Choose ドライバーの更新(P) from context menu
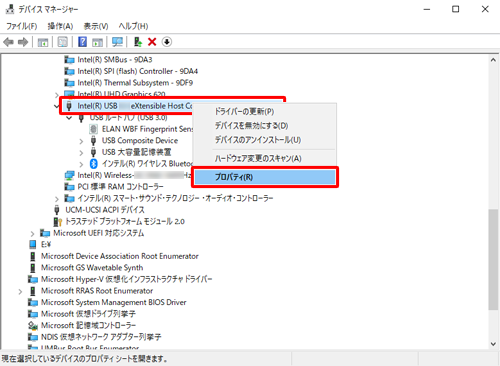 (264, 111)
